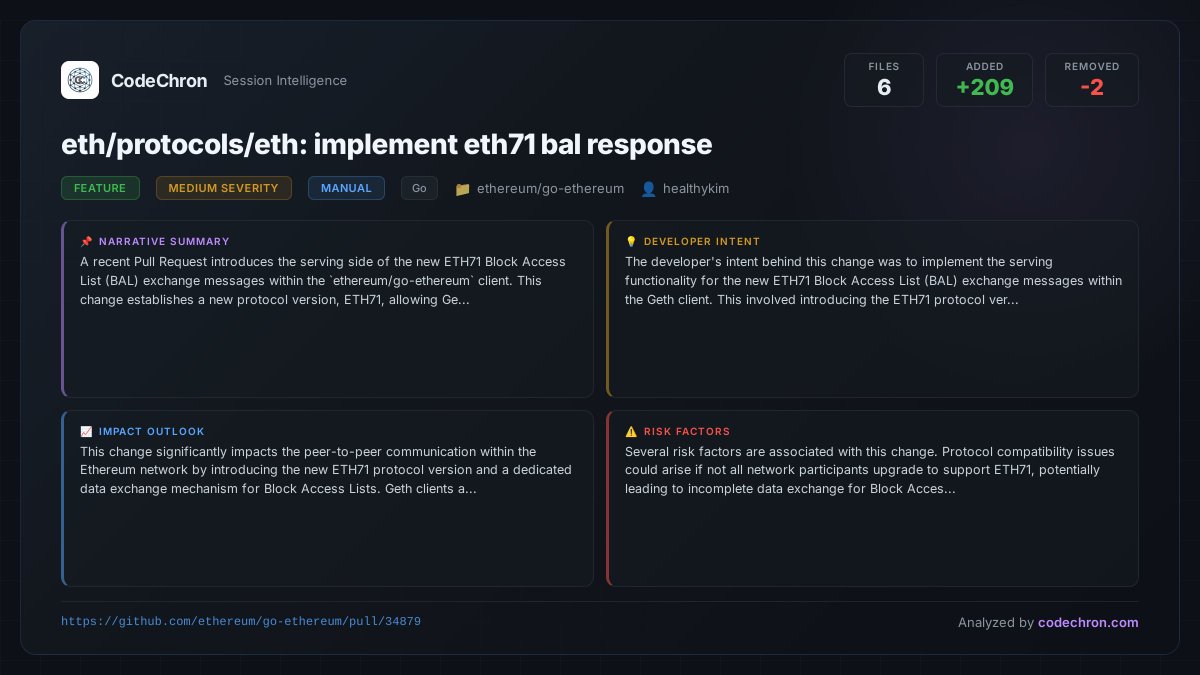The width and height of the screenshot is (1200, 675).
Task: Click the narrative summary paragraph text
Action: pyautogui.click(x=324, y=281)
